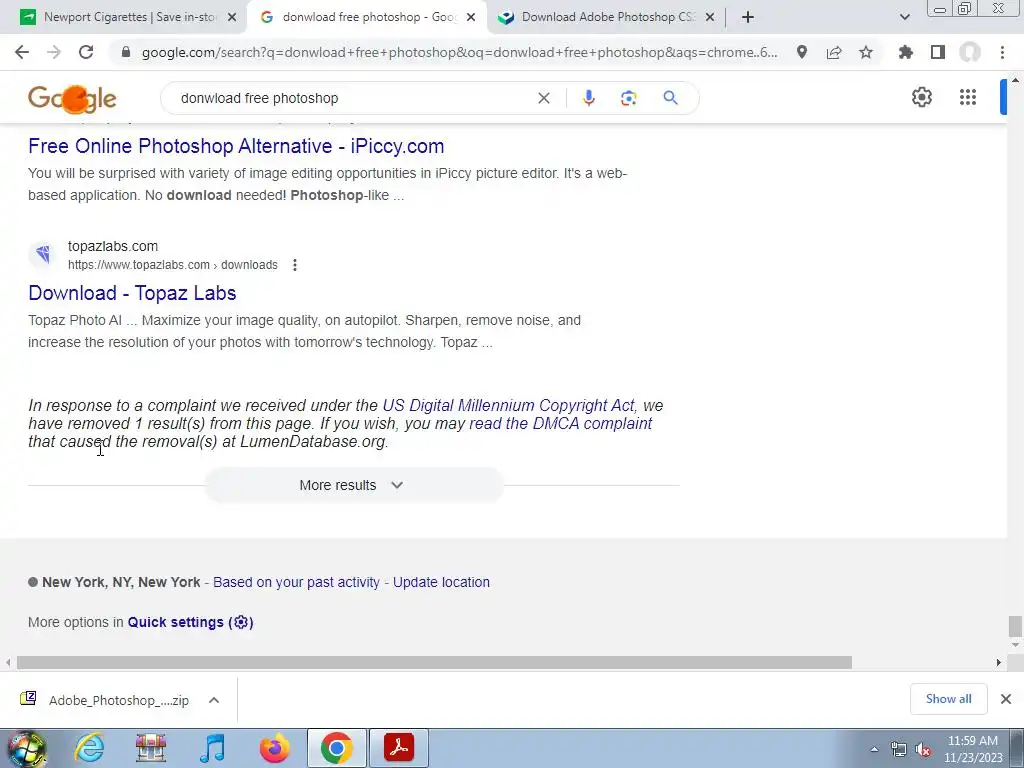Open a new browser tab
Image resolution: width=1024 pixels, height=768 pixels.
[x=748, y=17]
